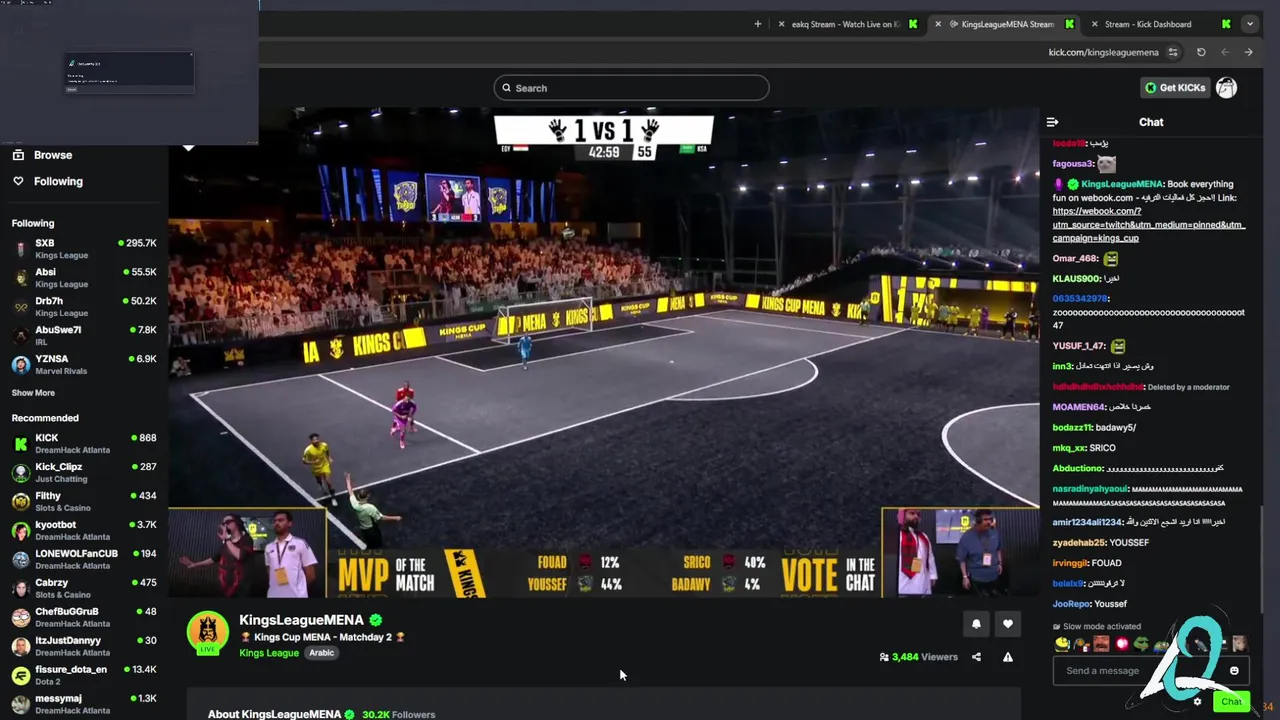Click username MOAMEN64 in chat
The height and width of the screenshot is (720, 1280).
click(x=1078, y=407)
